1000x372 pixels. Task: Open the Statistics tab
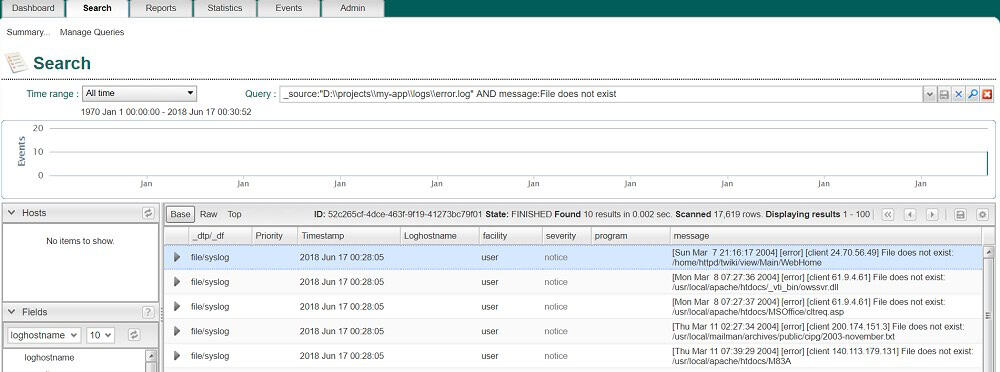click(224, 8)
